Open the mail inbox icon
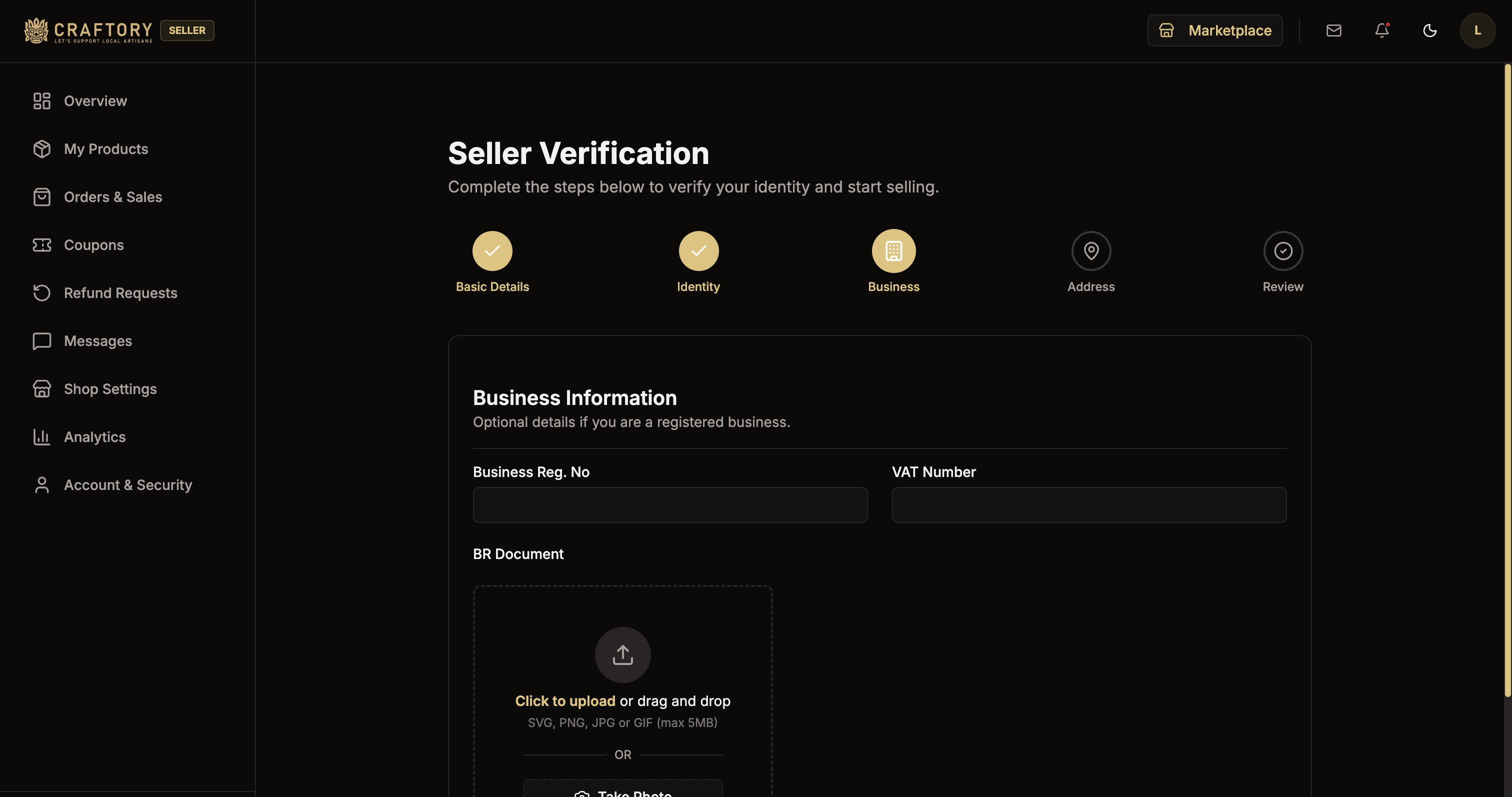 (1334, 30)
